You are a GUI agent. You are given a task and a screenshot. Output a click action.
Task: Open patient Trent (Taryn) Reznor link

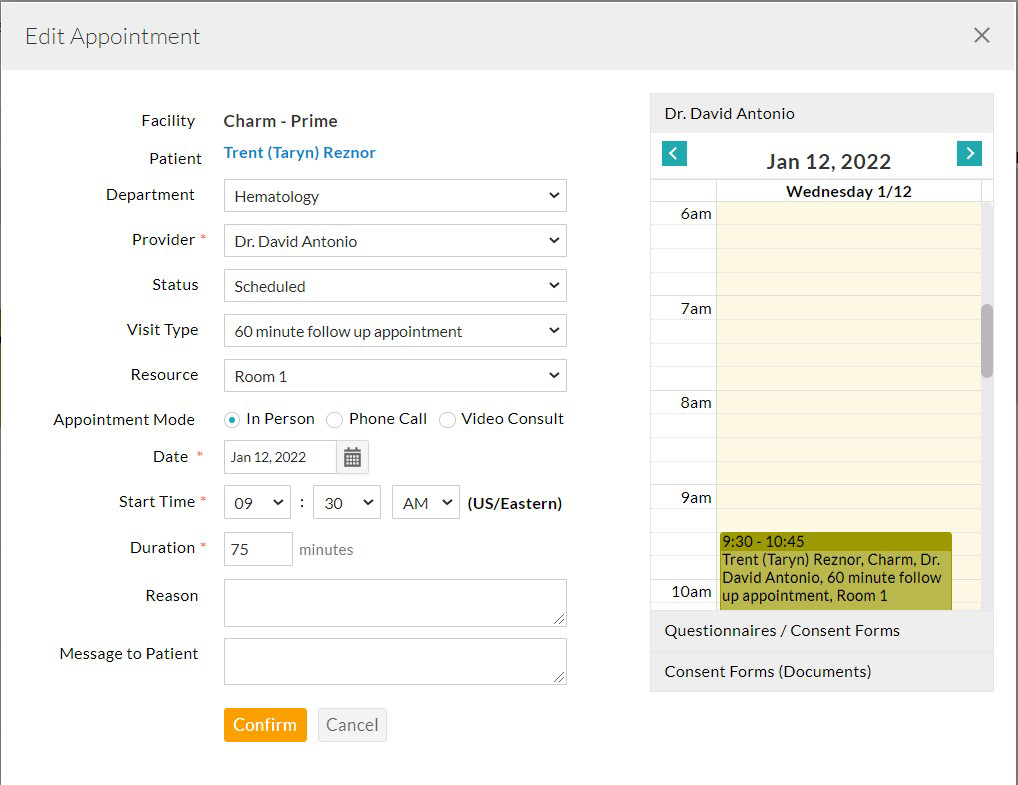(x=300, y=153)
